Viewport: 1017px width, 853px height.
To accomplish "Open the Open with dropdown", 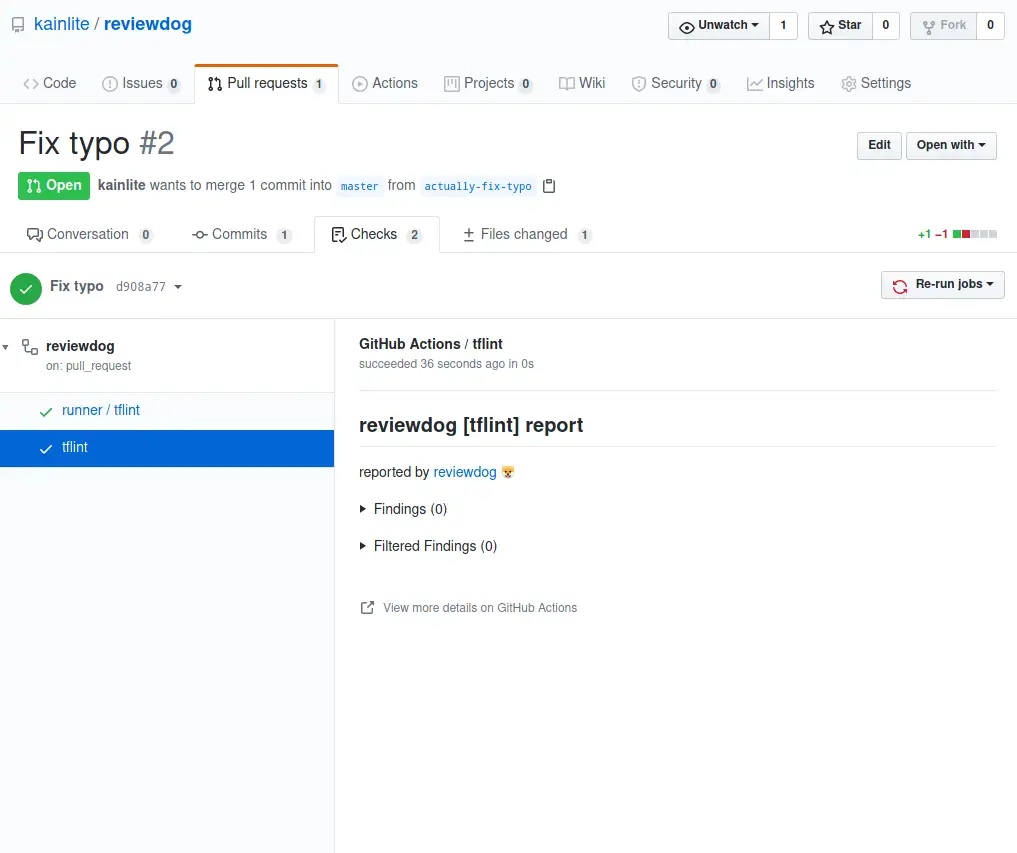I will (x=951, y=145).
